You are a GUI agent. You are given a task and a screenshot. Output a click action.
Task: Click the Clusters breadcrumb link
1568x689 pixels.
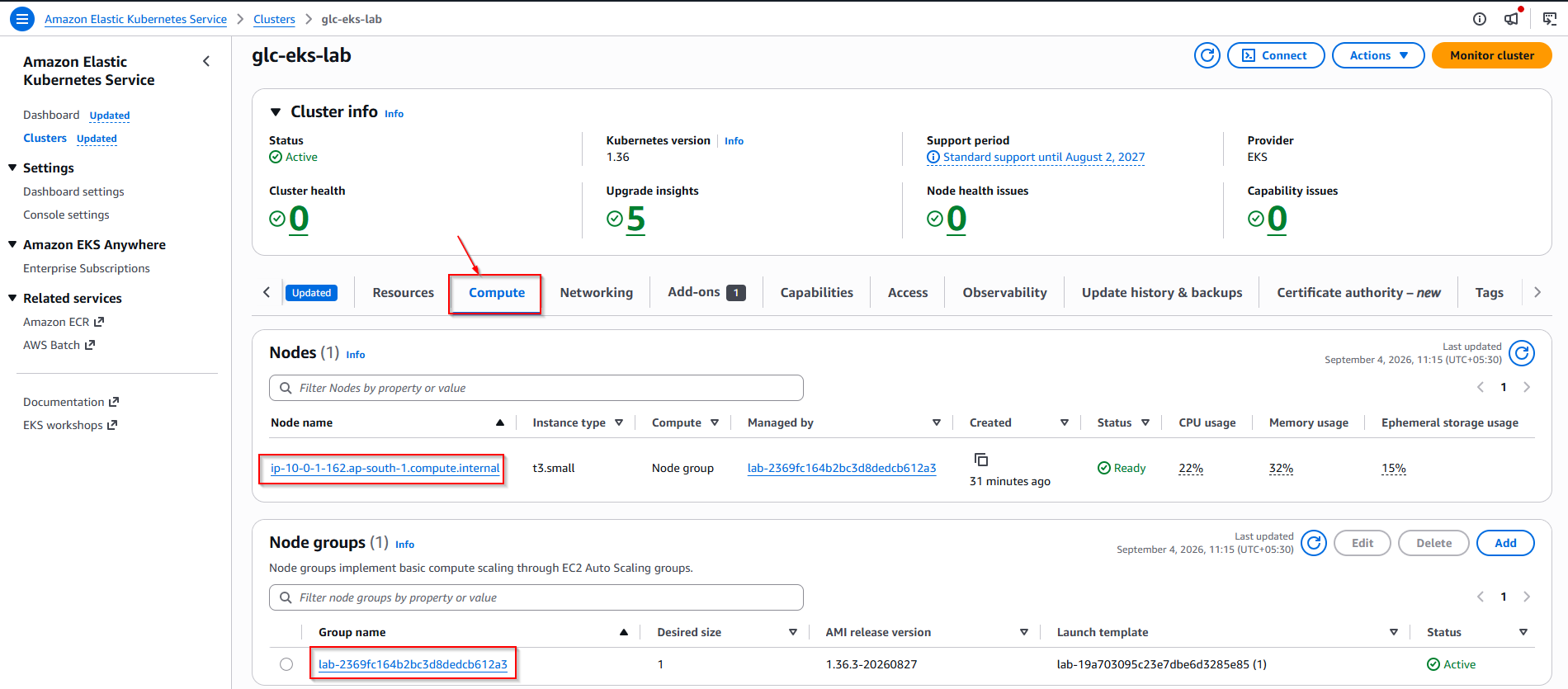pos(274,19)
